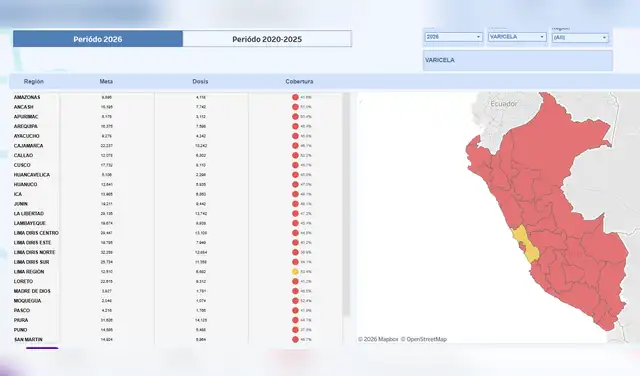Select the LIMA REGION region name
Screen dimensions: 640x376
[x=29, y=272]
